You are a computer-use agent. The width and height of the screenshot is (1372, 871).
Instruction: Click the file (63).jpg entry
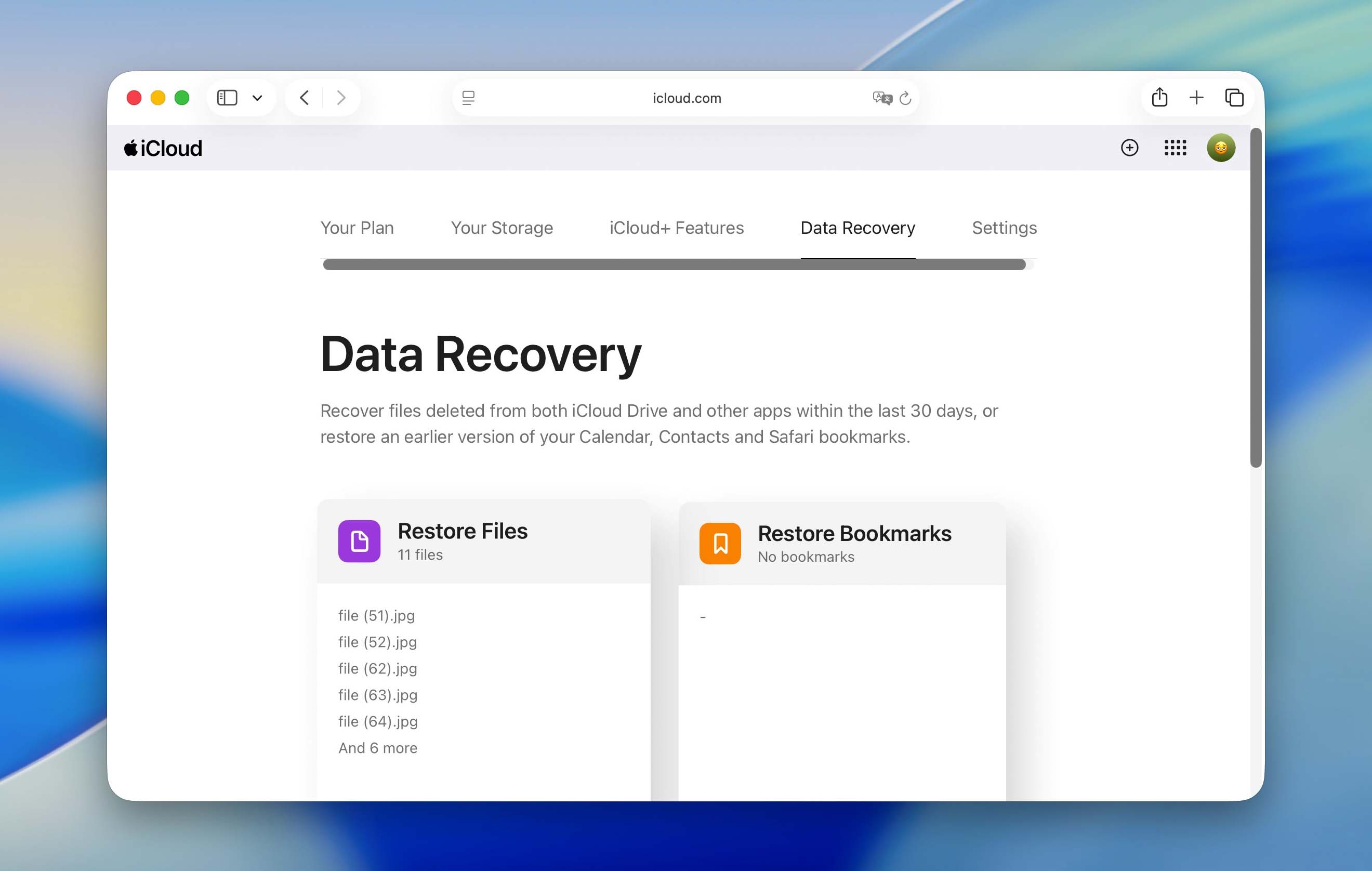tap(378, 695)
